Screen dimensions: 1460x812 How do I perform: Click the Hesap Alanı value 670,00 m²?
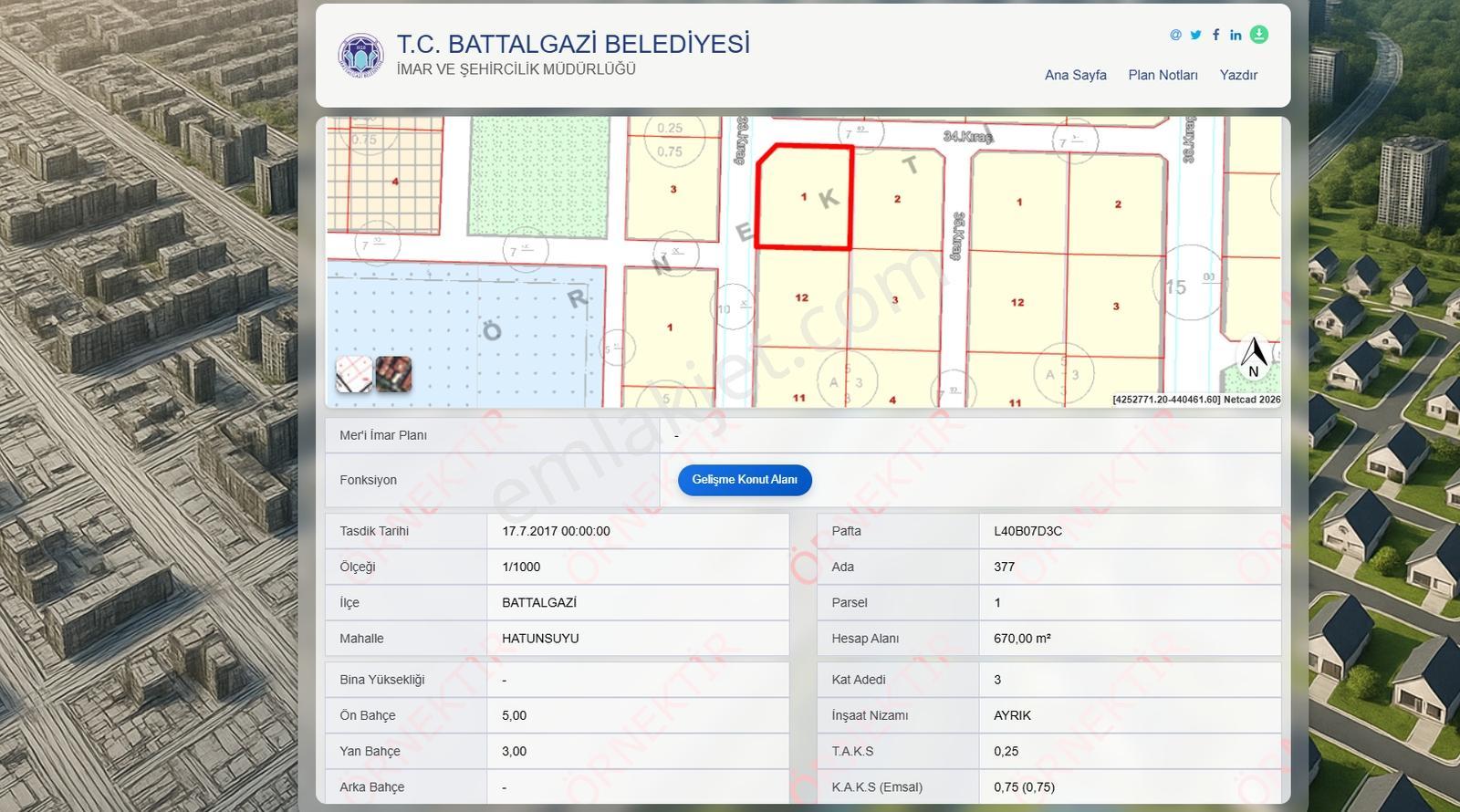(1022, 639)
